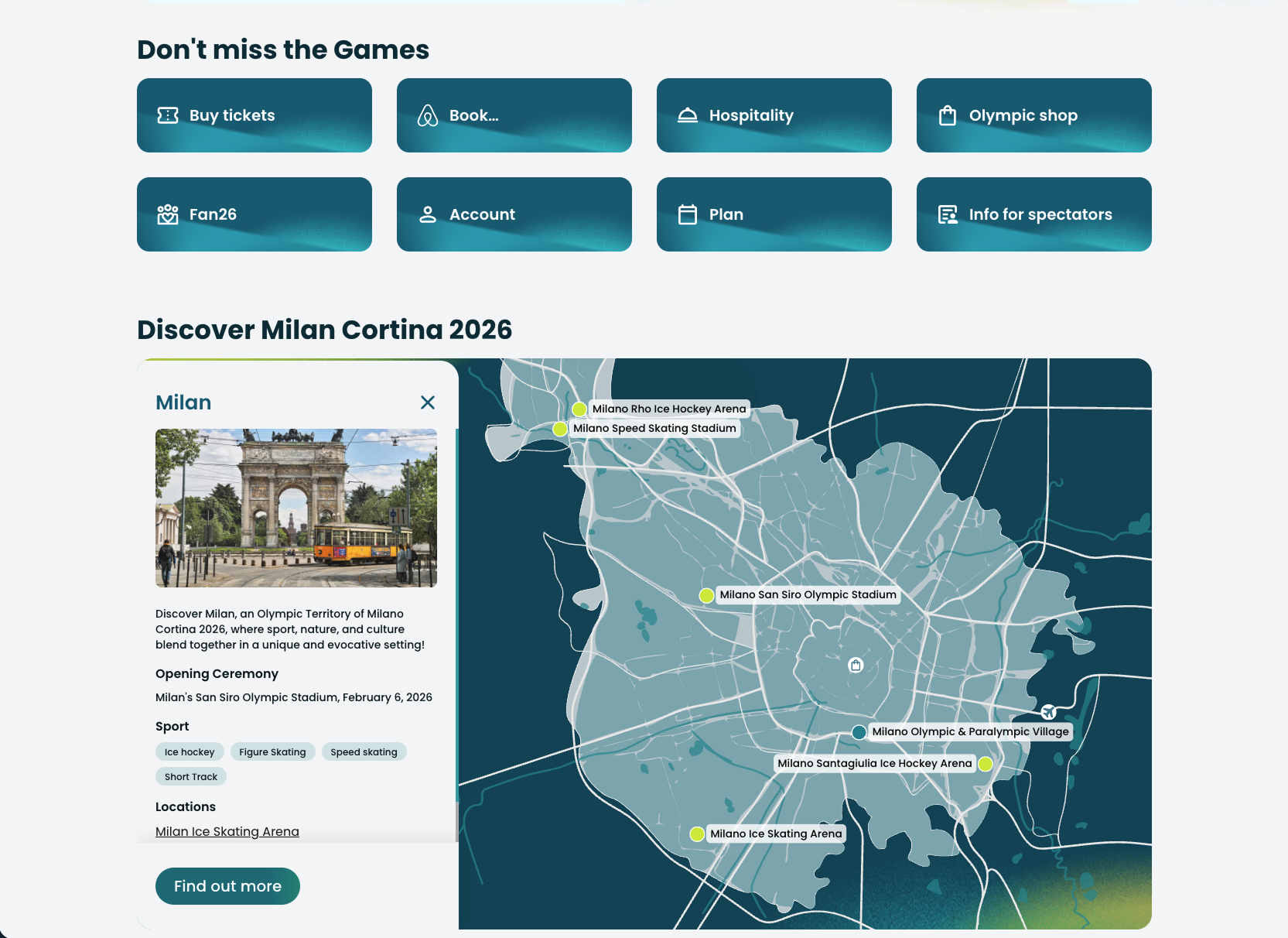This screenshot has height=938, width=1288.
Task: Click the airport plane marker on the map
Action: pos(1048,712)
